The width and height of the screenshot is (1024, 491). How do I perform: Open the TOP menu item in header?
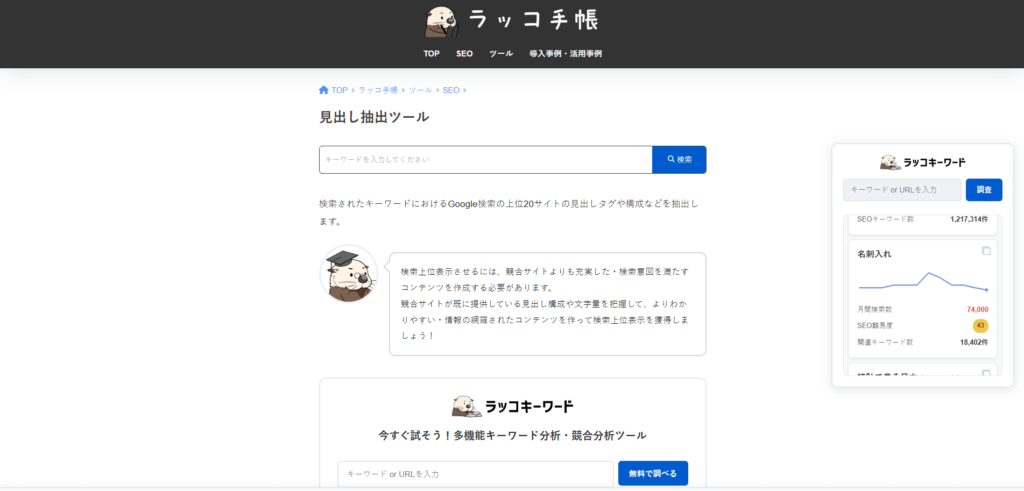pos(431,54)
